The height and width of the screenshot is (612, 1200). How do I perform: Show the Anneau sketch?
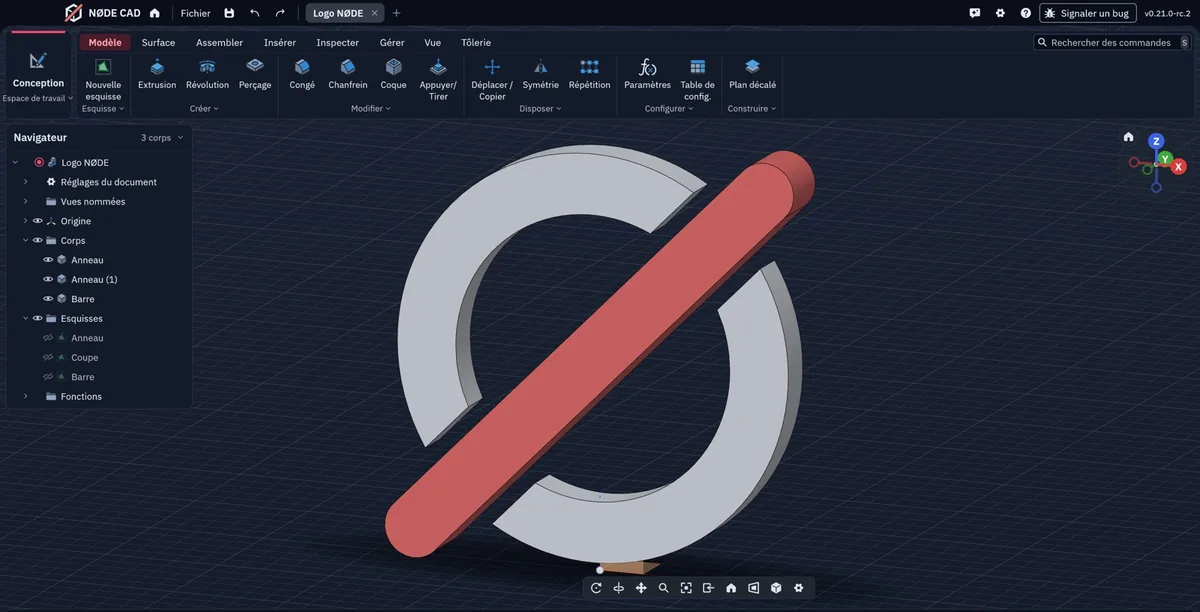48,338
